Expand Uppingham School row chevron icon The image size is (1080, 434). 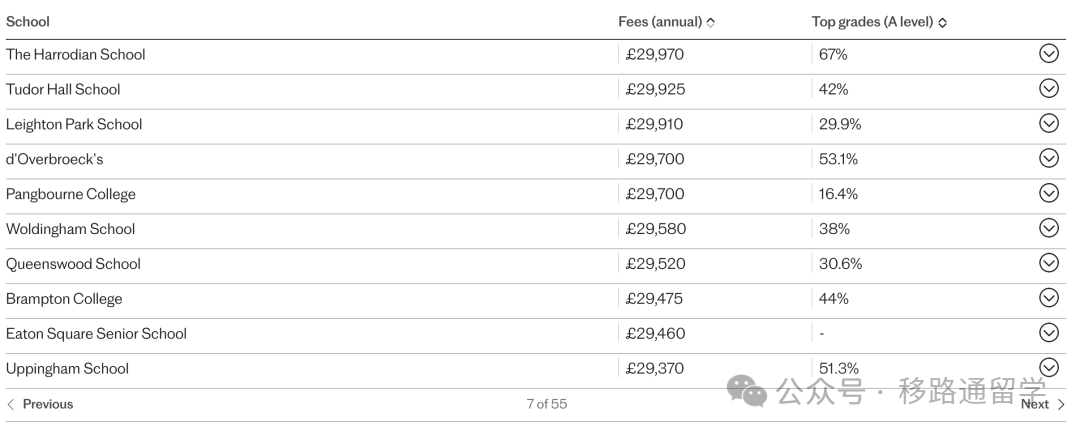(1048, 367)
